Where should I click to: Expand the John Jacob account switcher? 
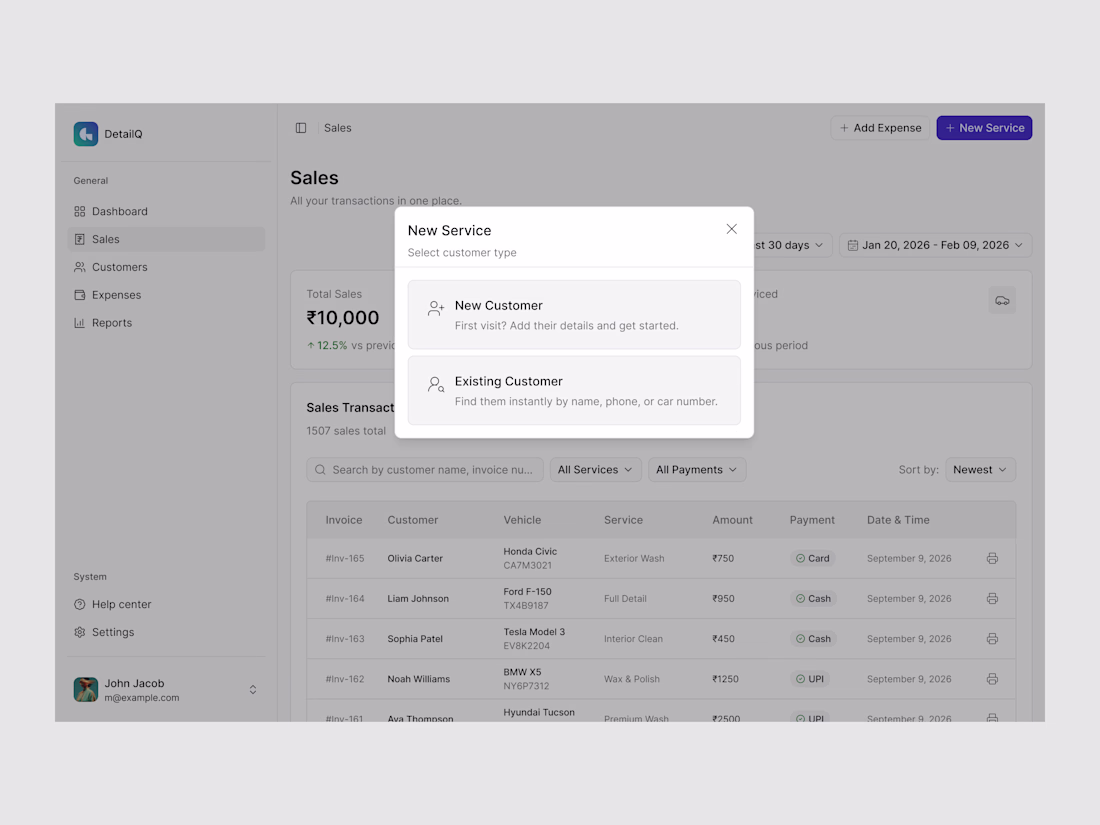click(x=253, y=690)
